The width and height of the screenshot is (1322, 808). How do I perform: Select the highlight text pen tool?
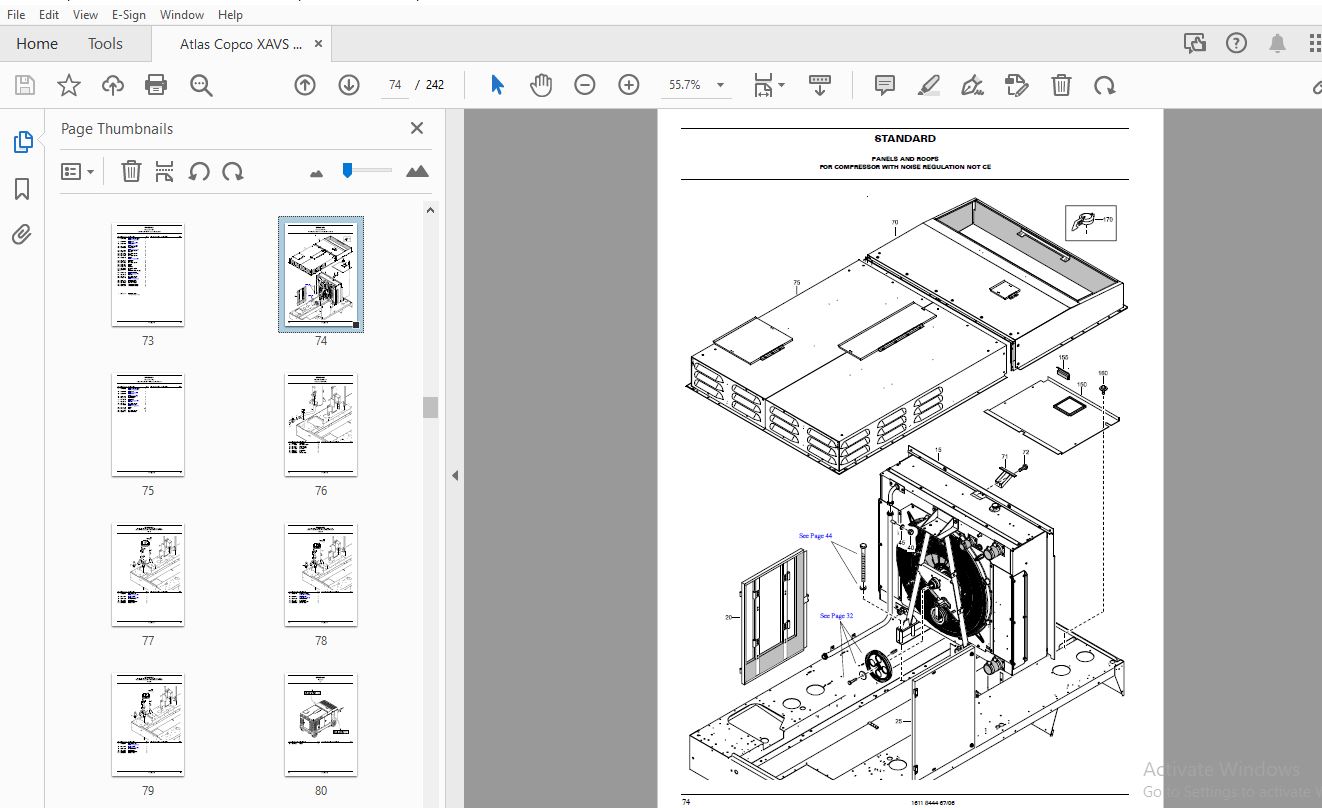click(x=929, y=85)
